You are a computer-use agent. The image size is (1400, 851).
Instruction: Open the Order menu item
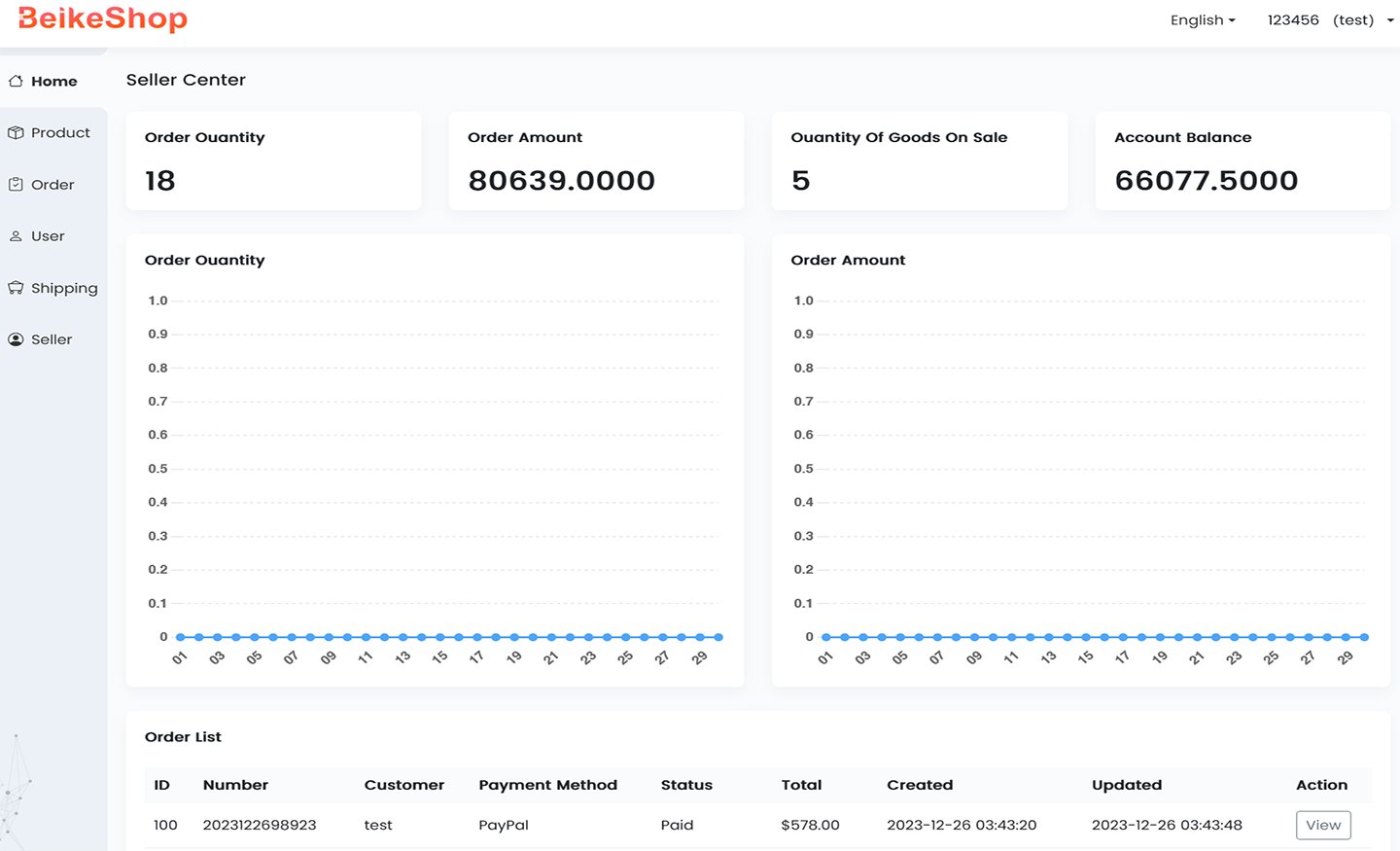point(53,184)
